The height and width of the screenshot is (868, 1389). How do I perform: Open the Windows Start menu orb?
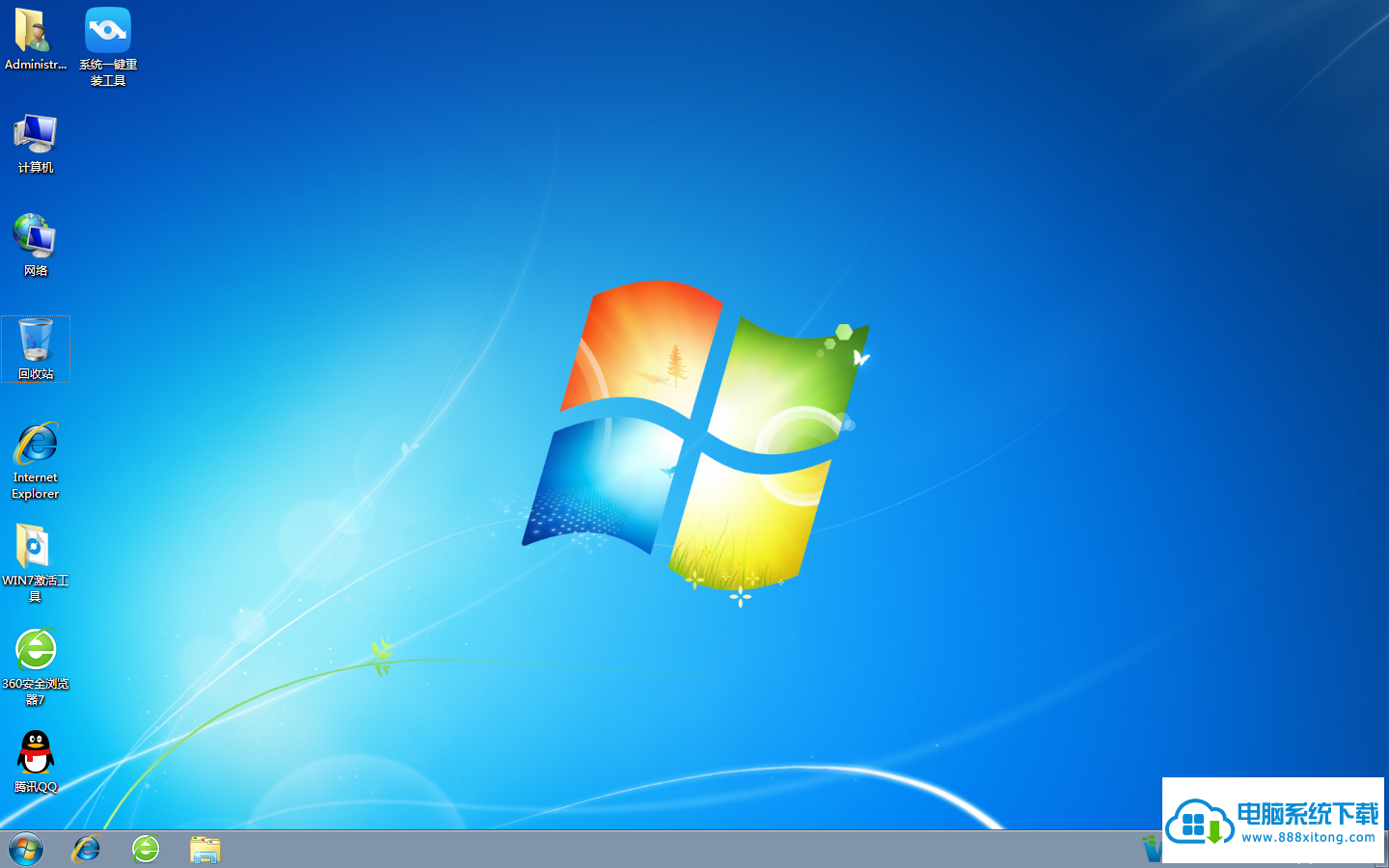click(x=26, y=850)
